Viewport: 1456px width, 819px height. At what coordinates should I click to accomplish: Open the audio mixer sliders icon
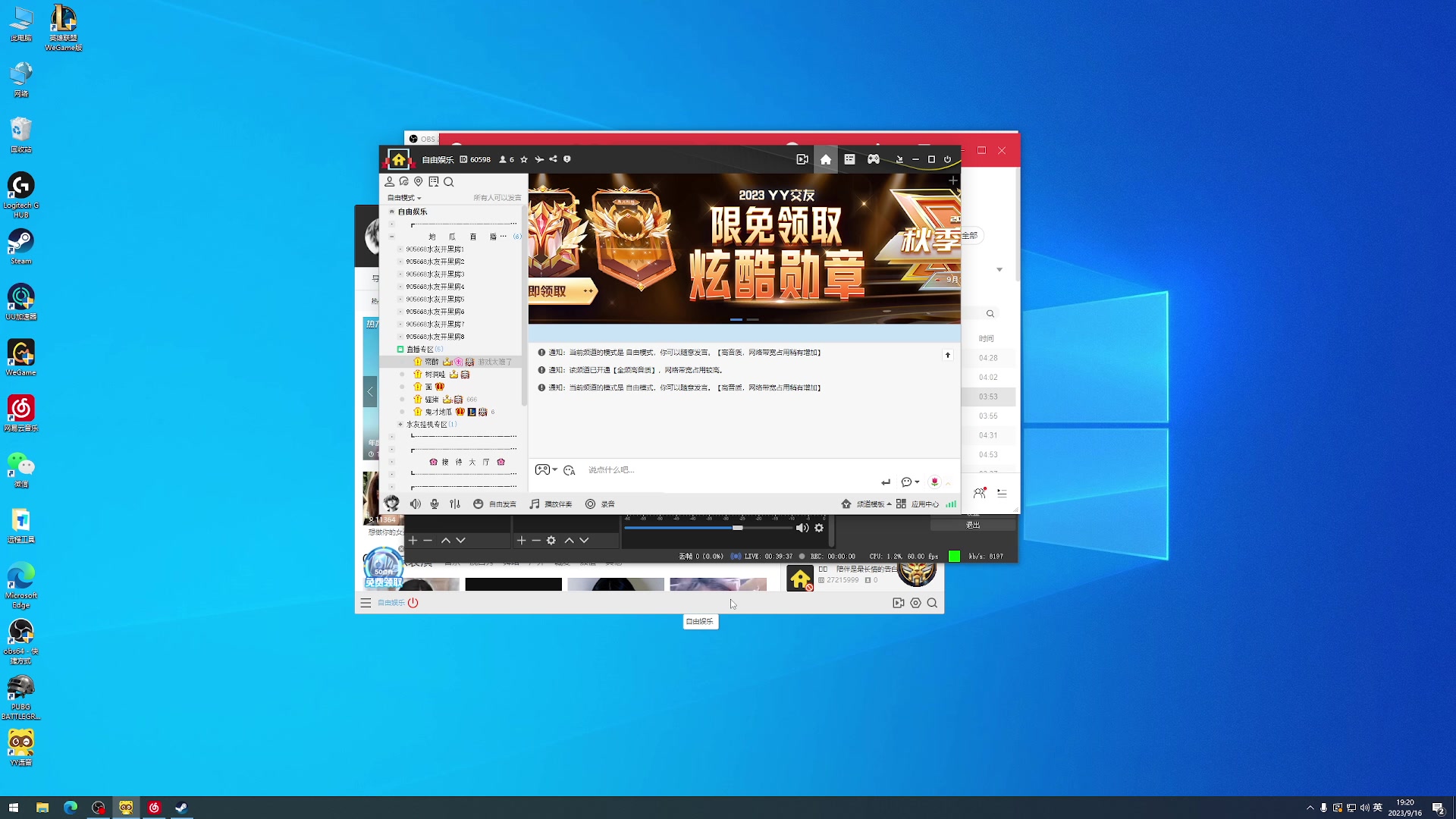(455, 504)
